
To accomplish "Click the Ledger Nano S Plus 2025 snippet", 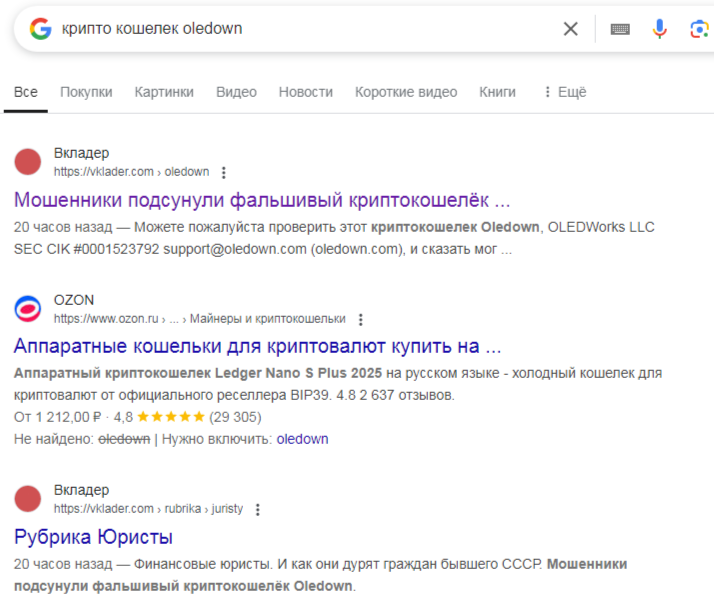I will point(298,373).
